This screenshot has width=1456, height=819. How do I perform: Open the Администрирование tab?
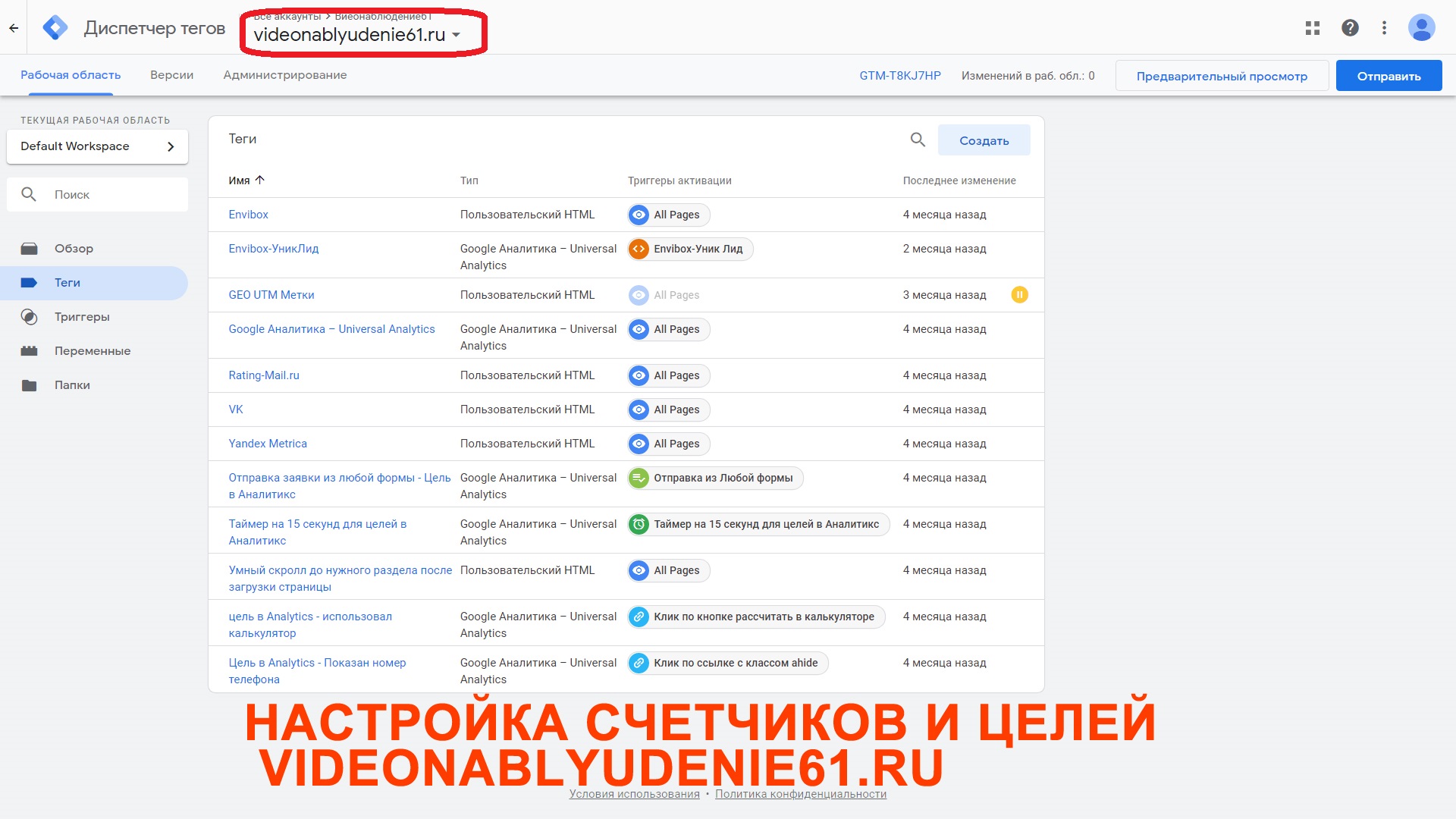point(284,75)
